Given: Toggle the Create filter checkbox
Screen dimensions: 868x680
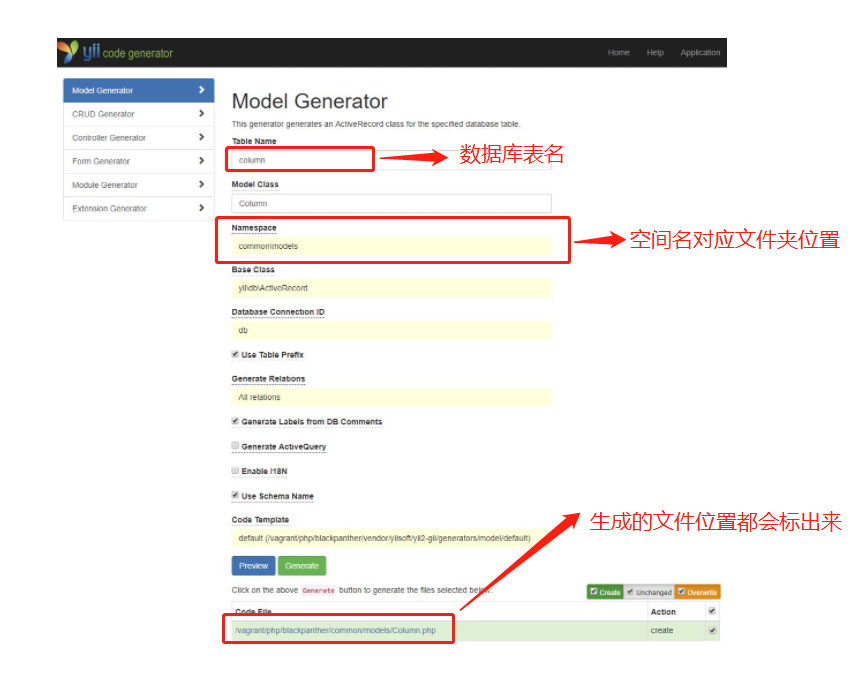Looking at the screenshot, I should (593, 591).
